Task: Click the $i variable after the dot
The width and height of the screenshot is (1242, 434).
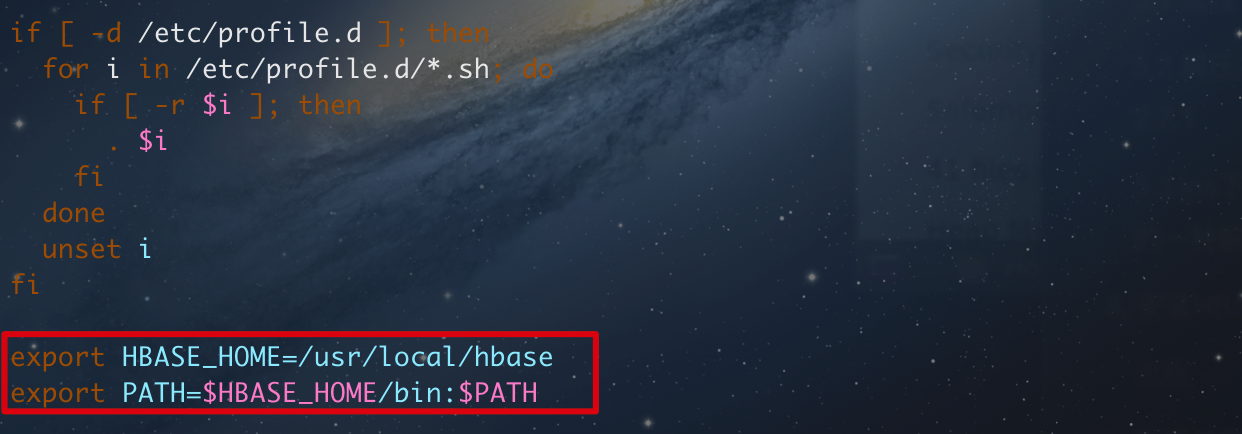Action: [x=153, y=142]
